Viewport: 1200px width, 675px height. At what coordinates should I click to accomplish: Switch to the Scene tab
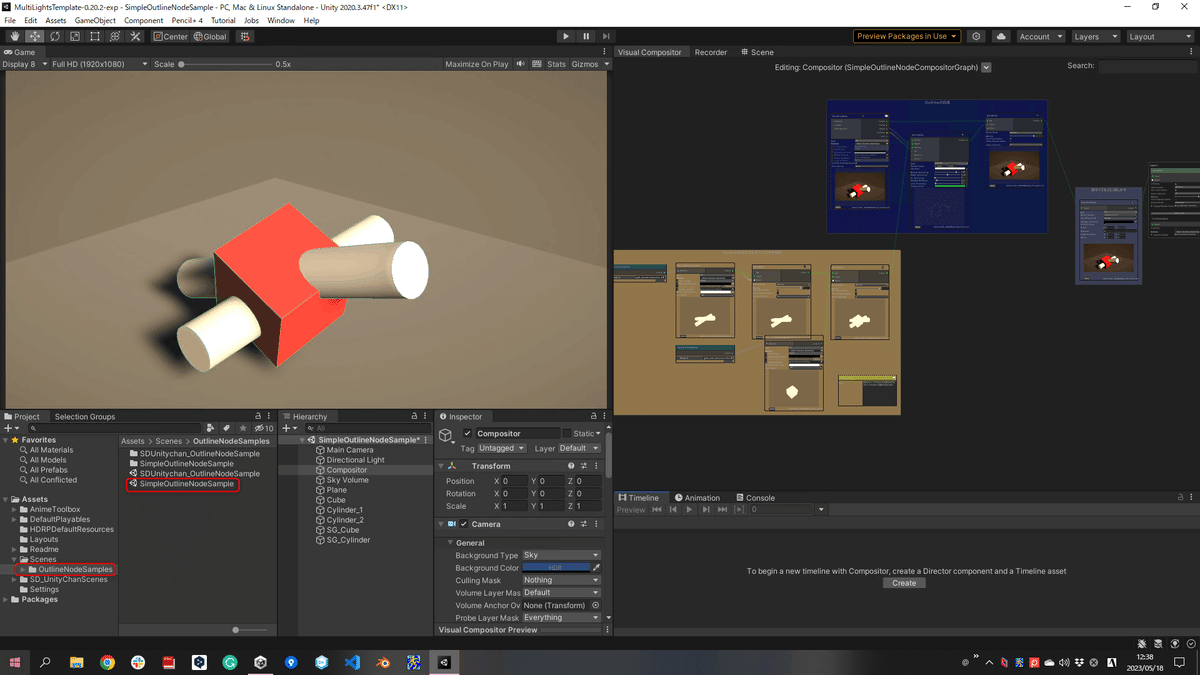coord(757,52)
